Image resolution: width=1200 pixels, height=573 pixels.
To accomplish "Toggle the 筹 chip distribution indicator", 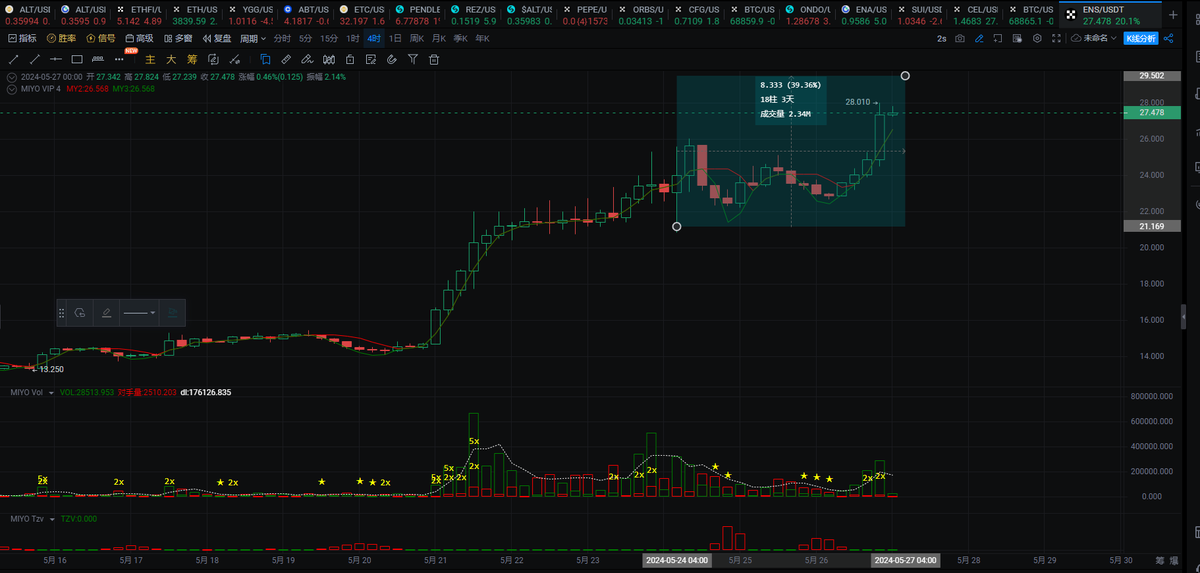I will [x=192, y=59].
